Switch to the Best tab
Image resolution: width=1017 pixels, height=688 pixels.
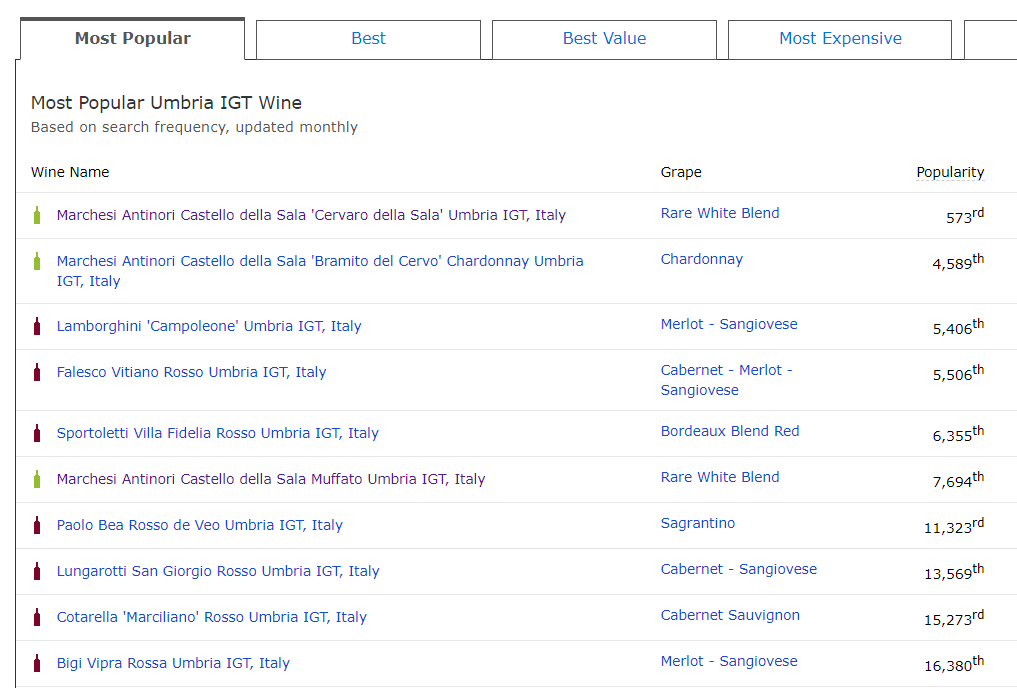[368, 39]
